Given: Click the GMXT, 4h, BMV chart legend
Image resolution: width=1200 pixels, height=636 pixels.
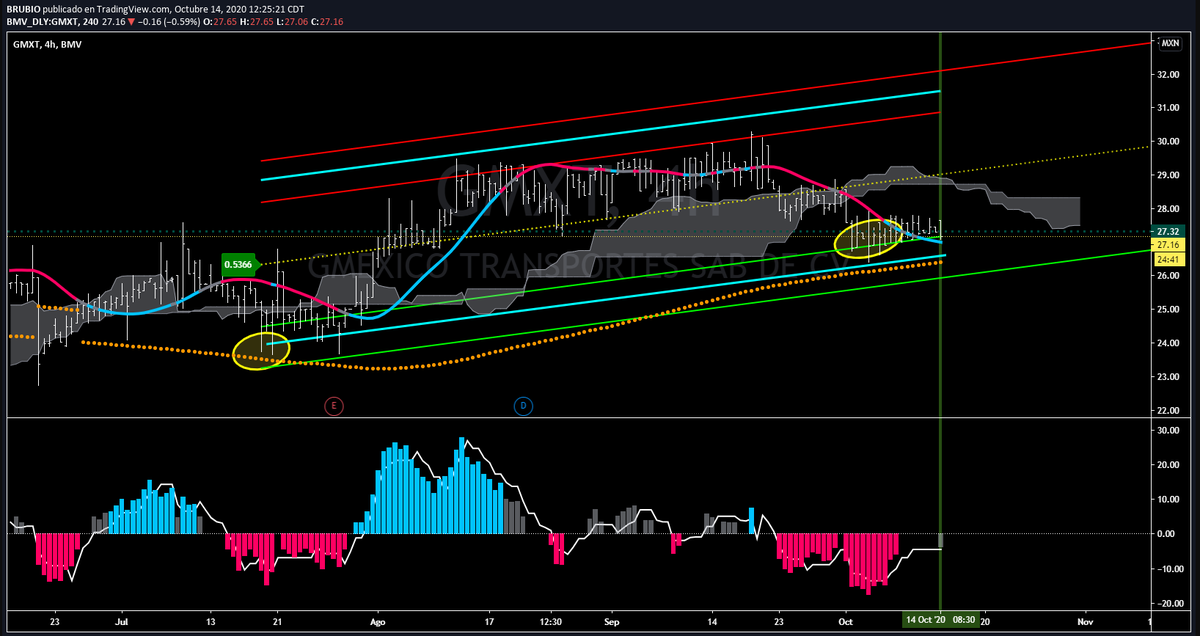Looking at the screenshot, I should 46,44.
